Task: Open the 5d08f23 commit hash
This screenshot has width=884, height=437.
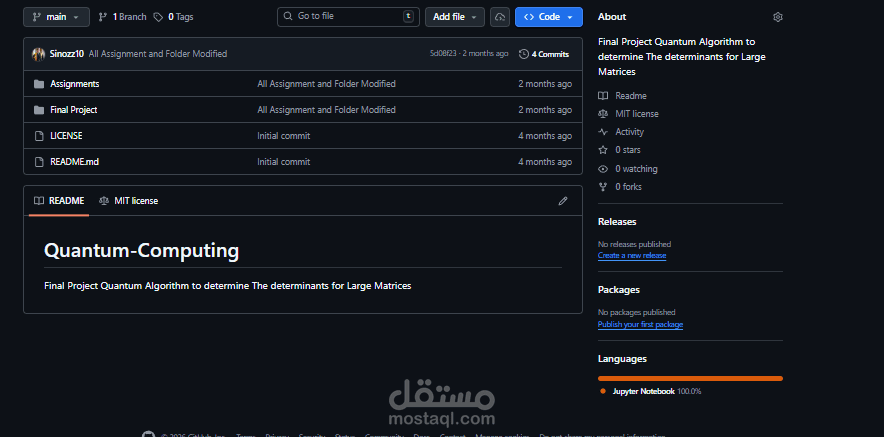Action: [x=443, y=54]
